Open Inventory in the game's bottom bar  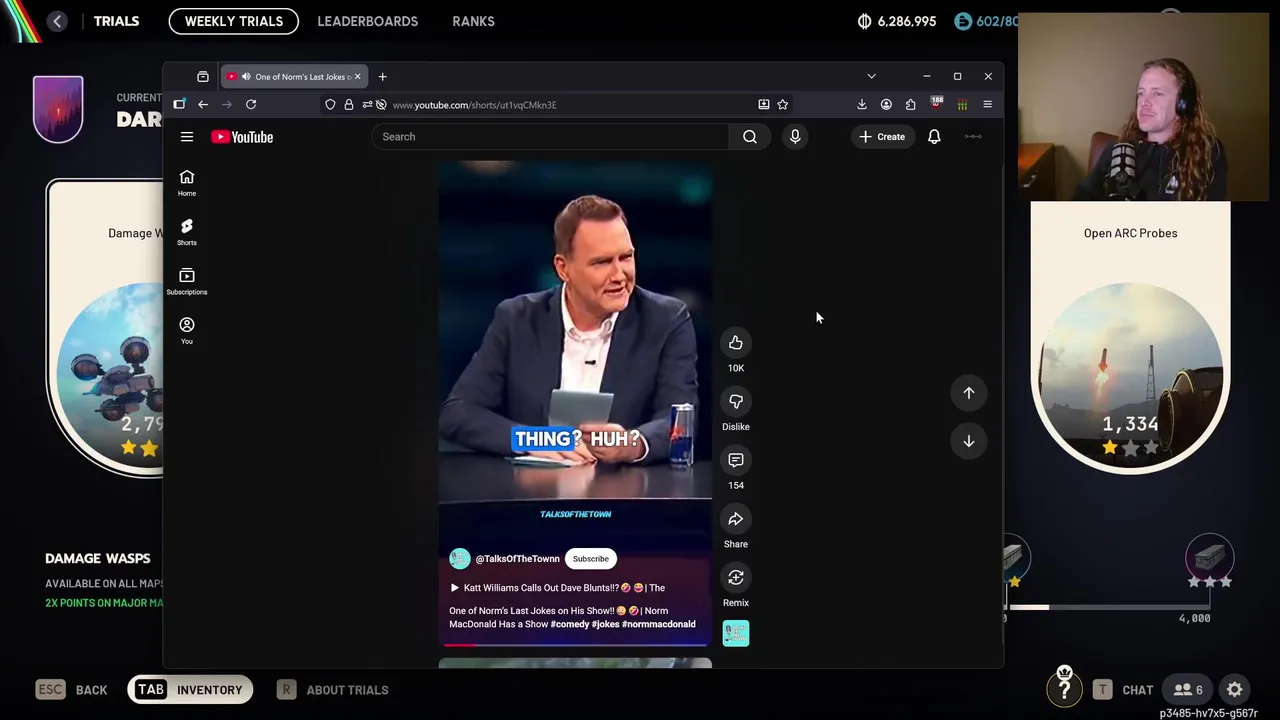pos(190,690)
